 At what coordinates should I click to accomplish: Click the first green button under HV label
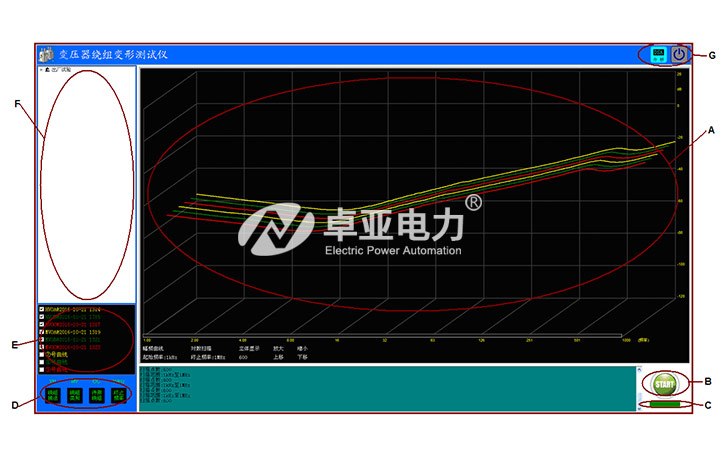pyautogui.click(x=53, y=395)
